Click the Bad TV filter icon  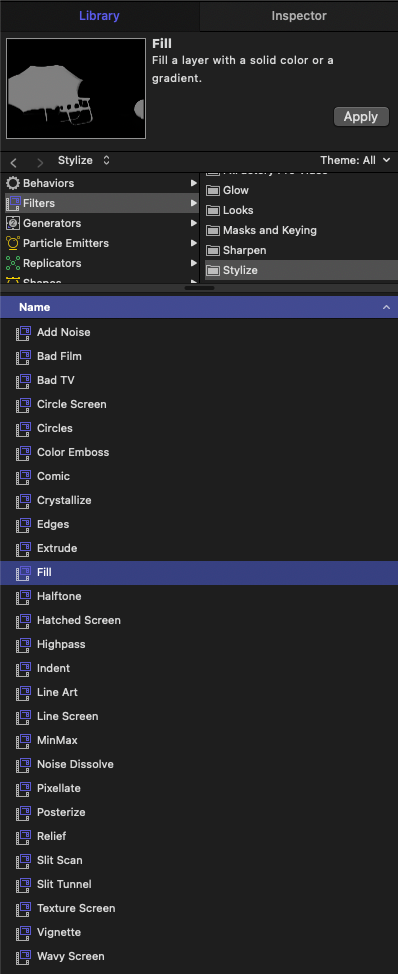click(24, 380)
